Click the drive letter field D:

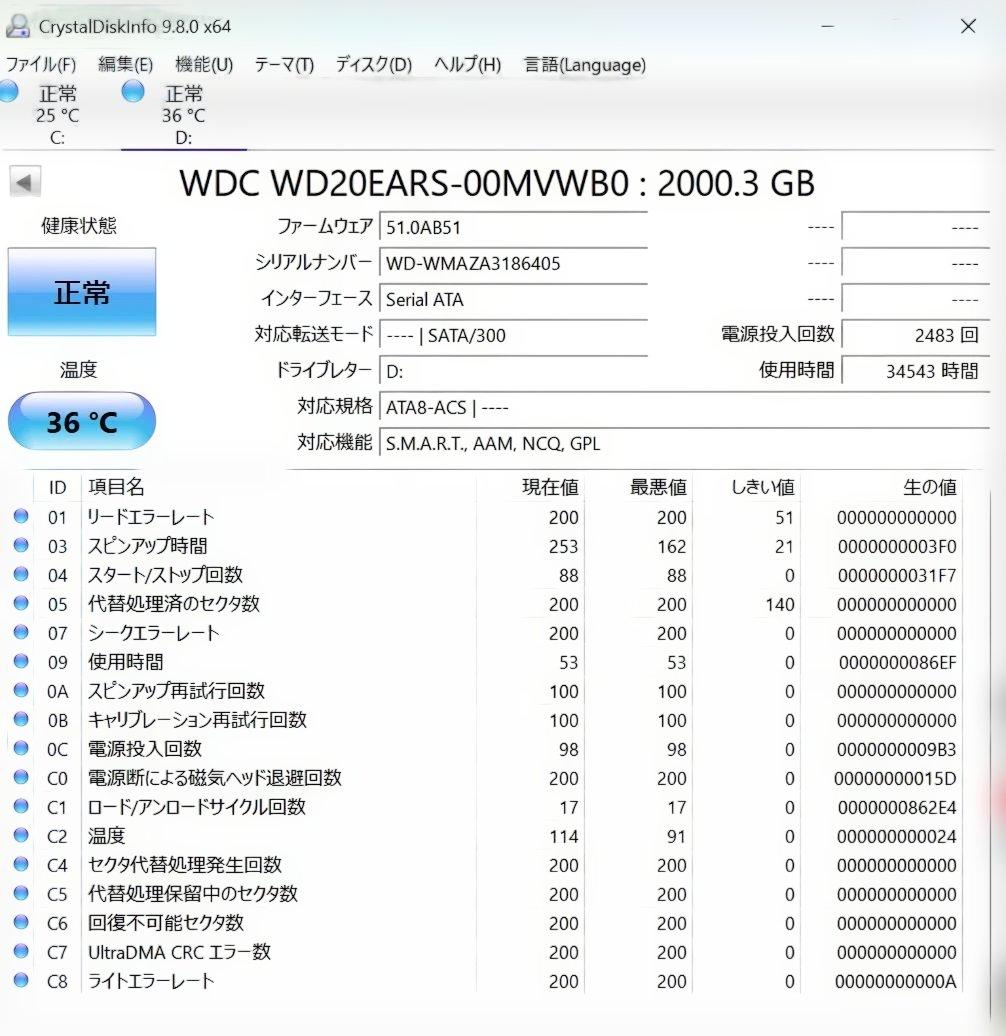[513, 371]
